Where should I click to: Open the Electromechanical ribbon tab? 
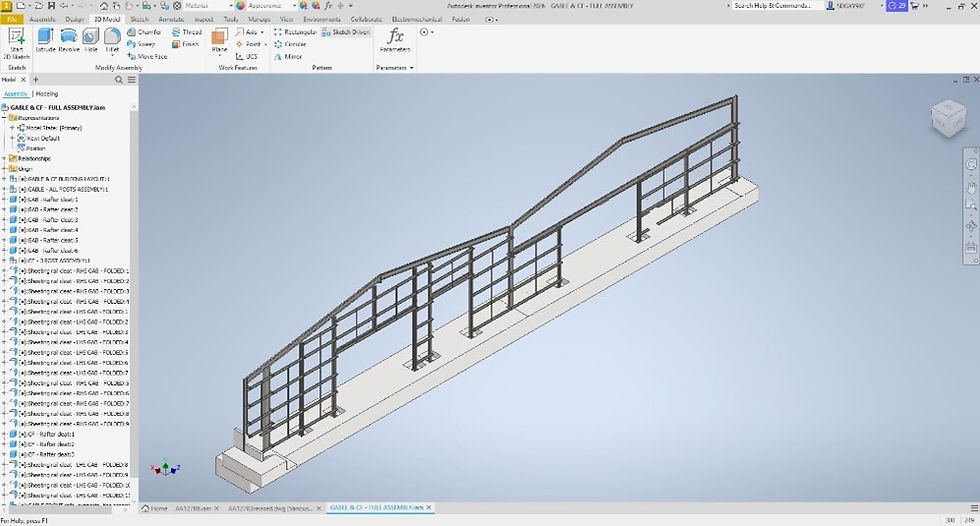tap(418, 19)
